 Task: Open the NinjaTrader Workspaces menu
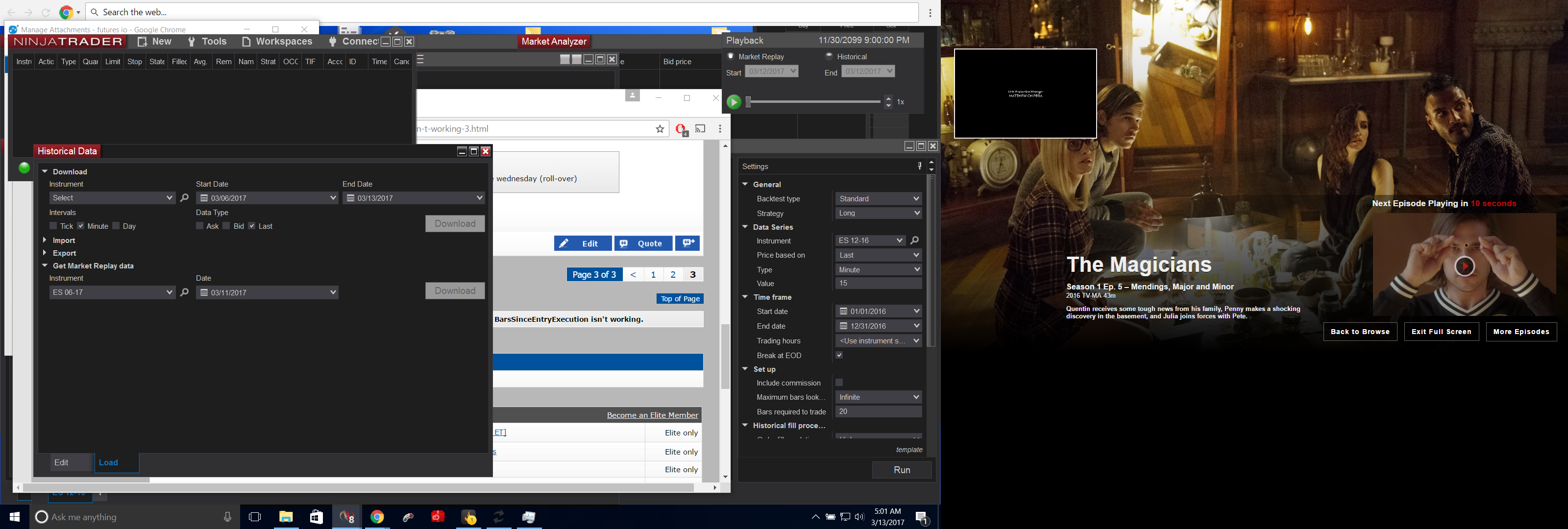(x=277, y=42)
